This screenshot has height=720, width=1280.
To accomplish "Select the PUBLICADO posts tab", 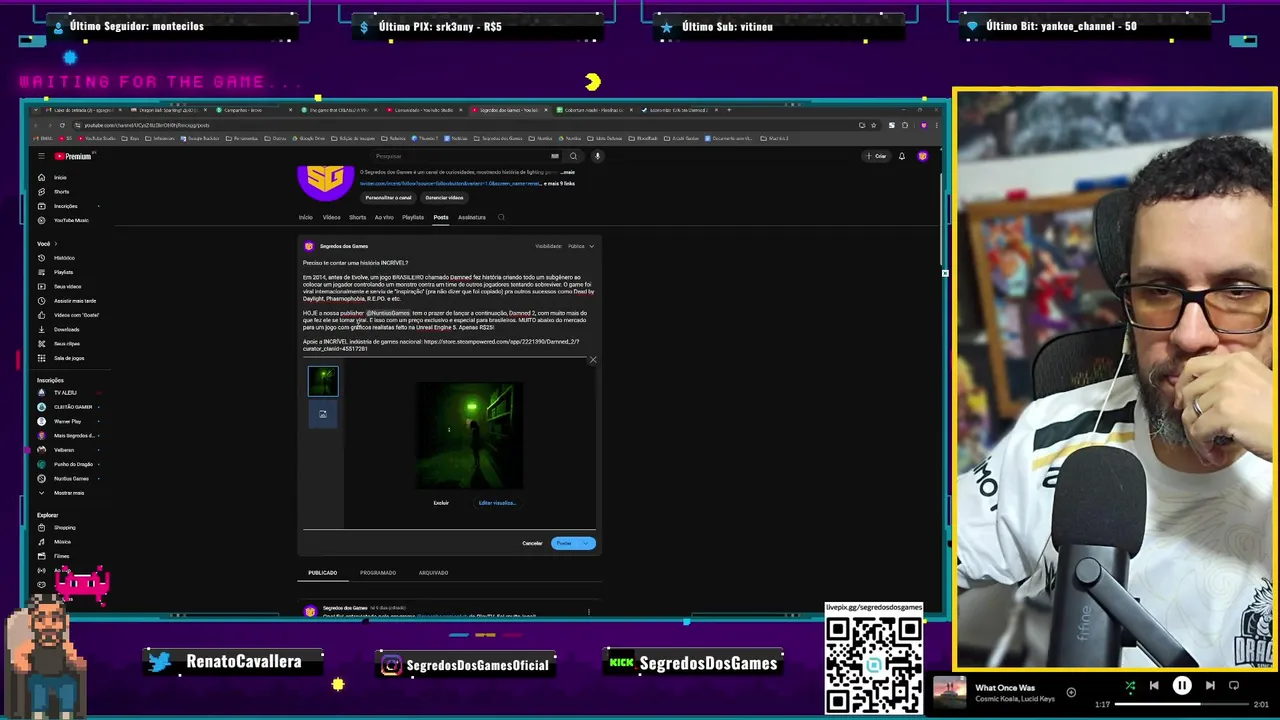I will tap(322, 573).
